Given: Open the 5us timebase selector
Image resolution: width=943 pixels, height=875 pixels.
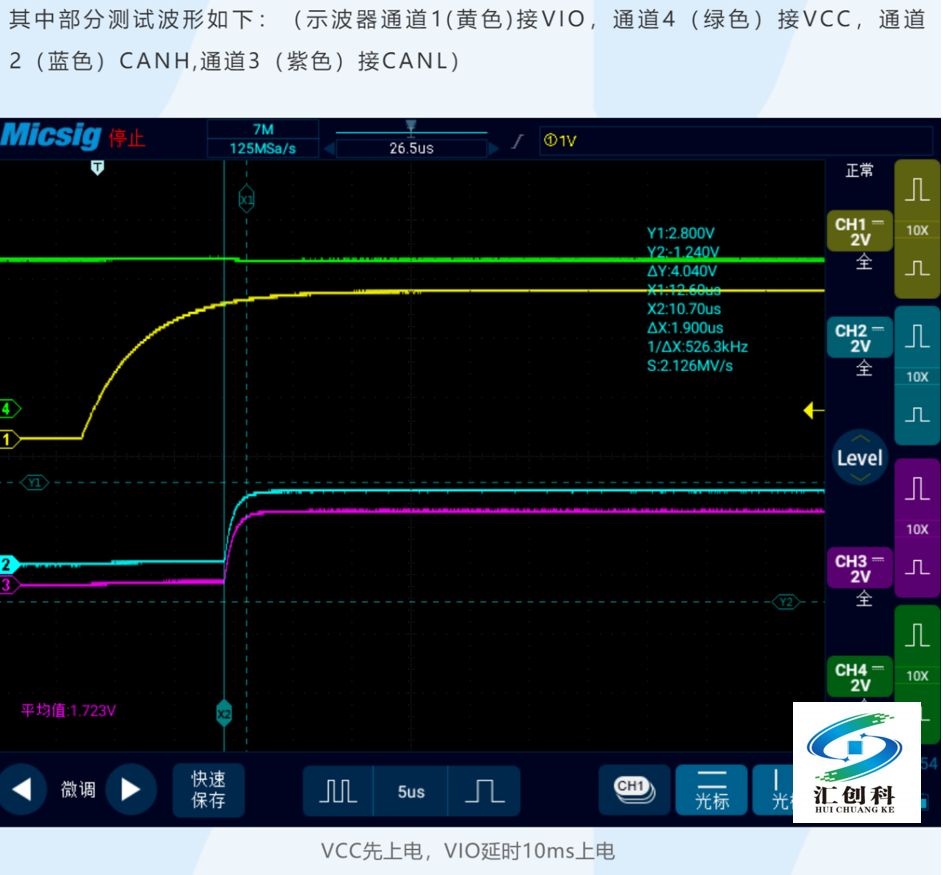Looking at the screenshot, I should 411,791.
